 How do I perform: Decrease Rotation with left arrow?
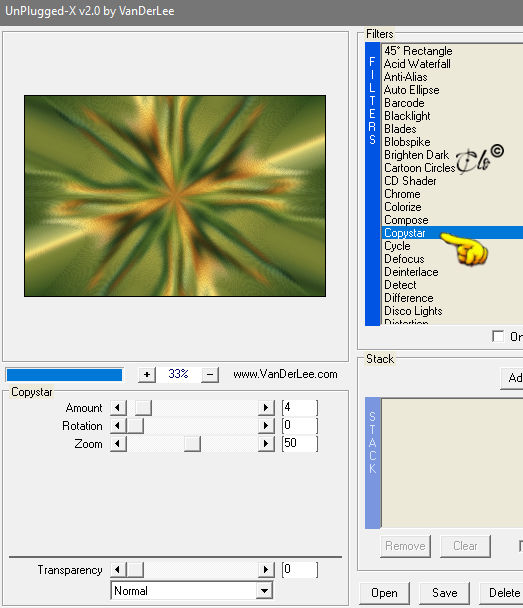point(118,426)
